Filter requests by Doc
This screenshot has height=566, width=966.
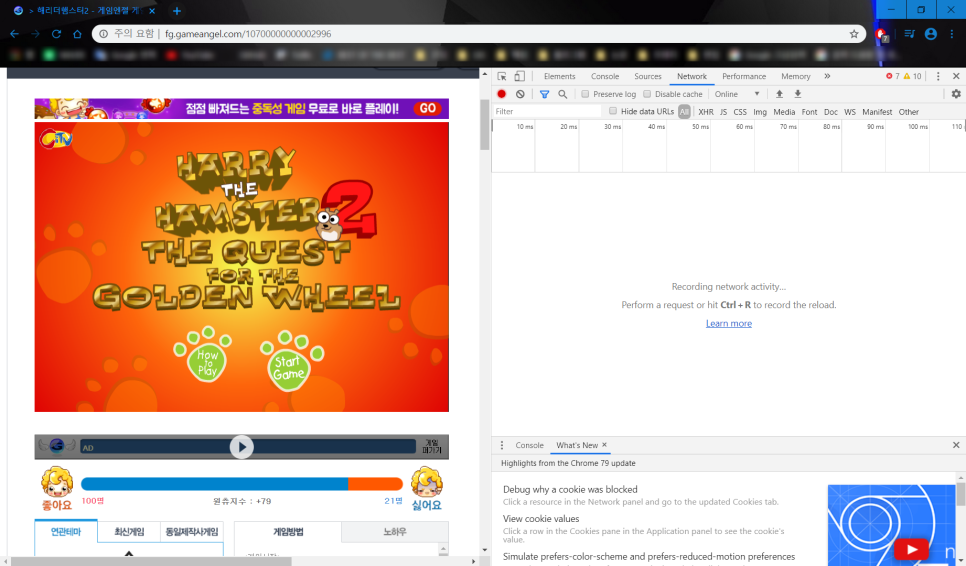coord(831,112)
